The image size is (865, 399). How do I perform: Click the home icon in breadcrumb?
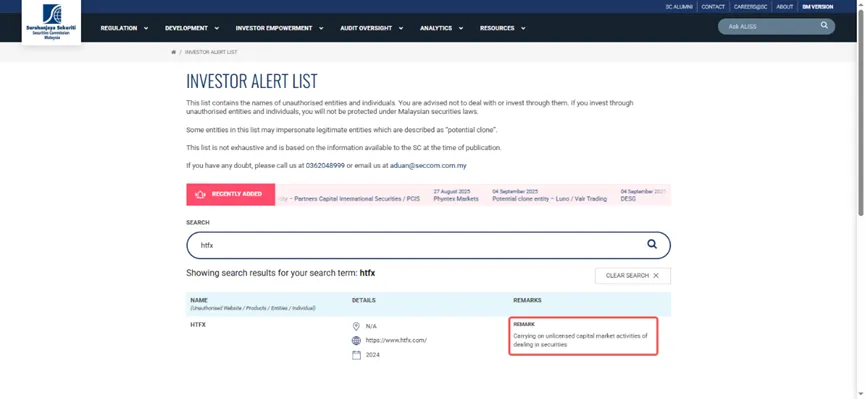(174, 52)
